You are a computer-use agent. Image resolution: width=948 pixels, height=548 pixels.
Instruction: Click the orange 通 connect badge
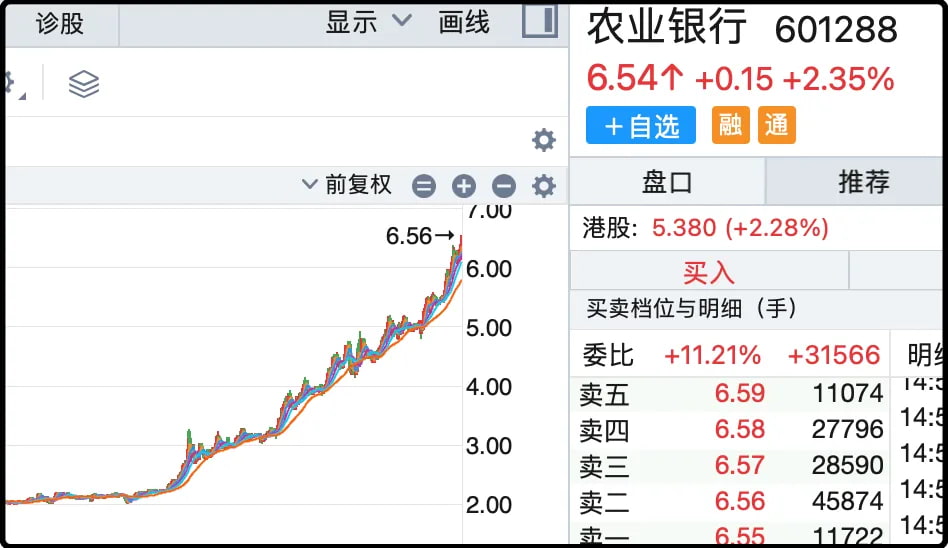click(776, 125)
